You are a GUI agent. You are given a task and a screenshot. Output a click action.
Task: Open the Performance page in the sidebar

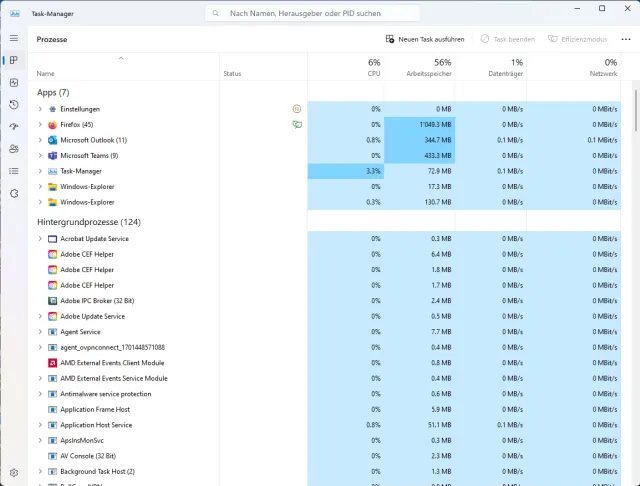click(14, 83)
